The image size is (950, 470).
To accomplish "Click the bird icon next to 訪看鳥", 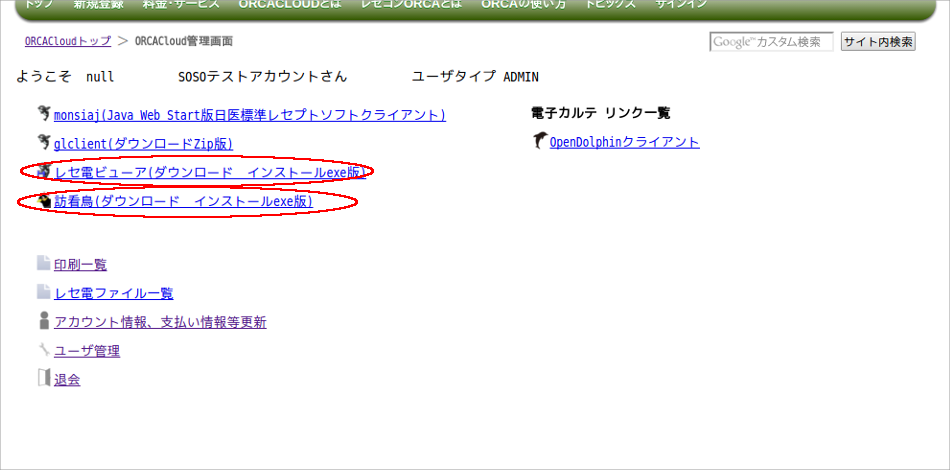I will coord(44,200).
